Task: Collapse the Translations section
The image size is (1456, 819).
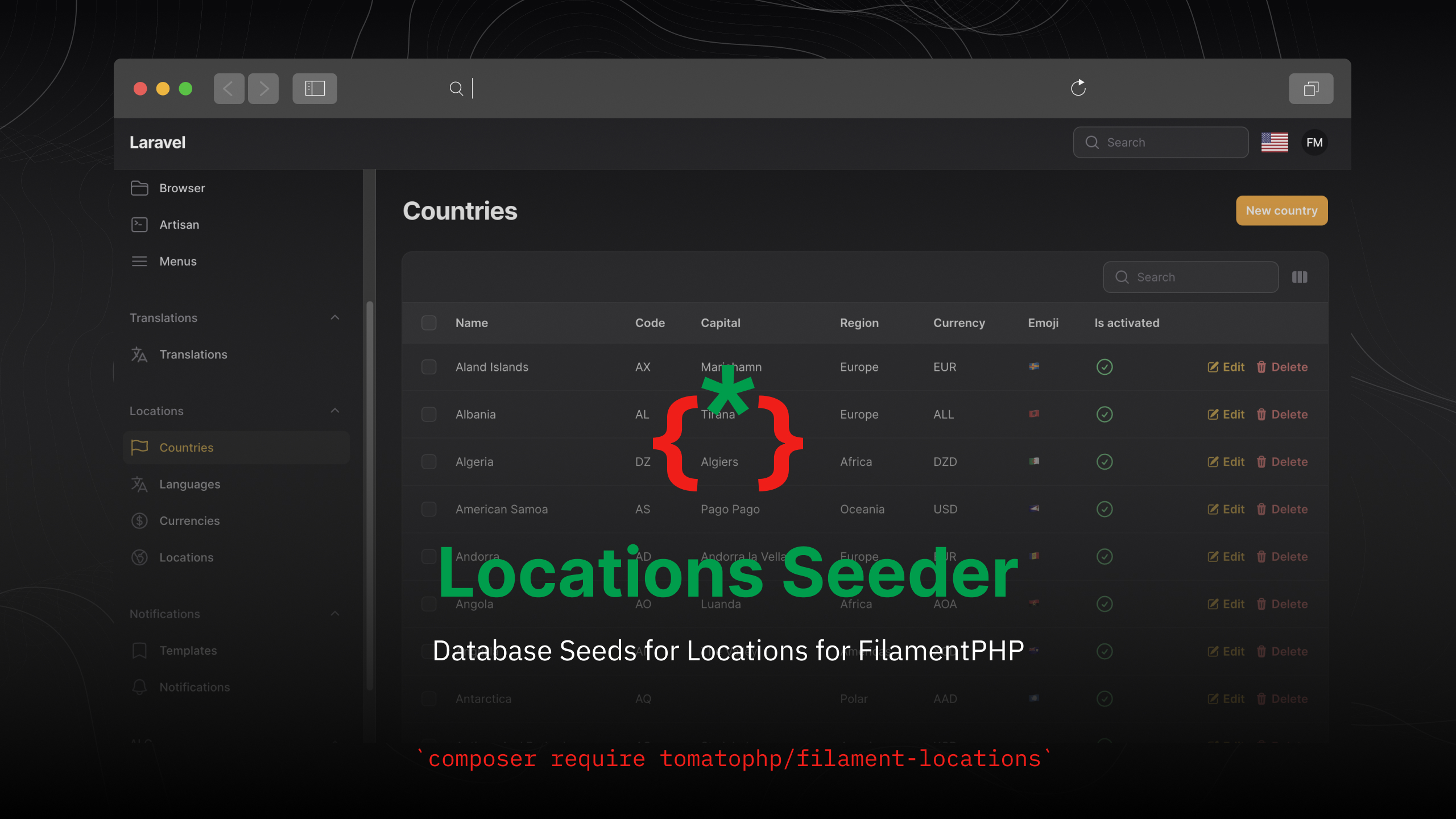Action: click(334, 317)
